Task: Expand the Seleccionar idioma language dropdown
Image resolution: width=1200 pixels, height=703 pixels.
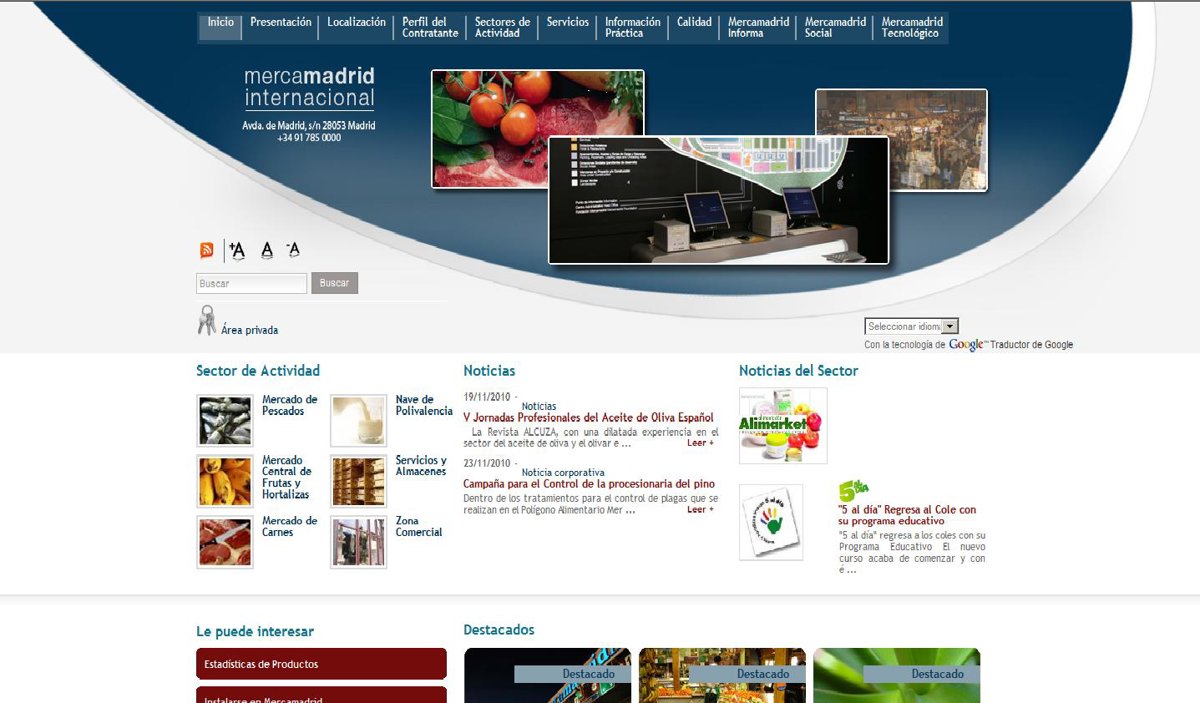Action: pos(911,326)
